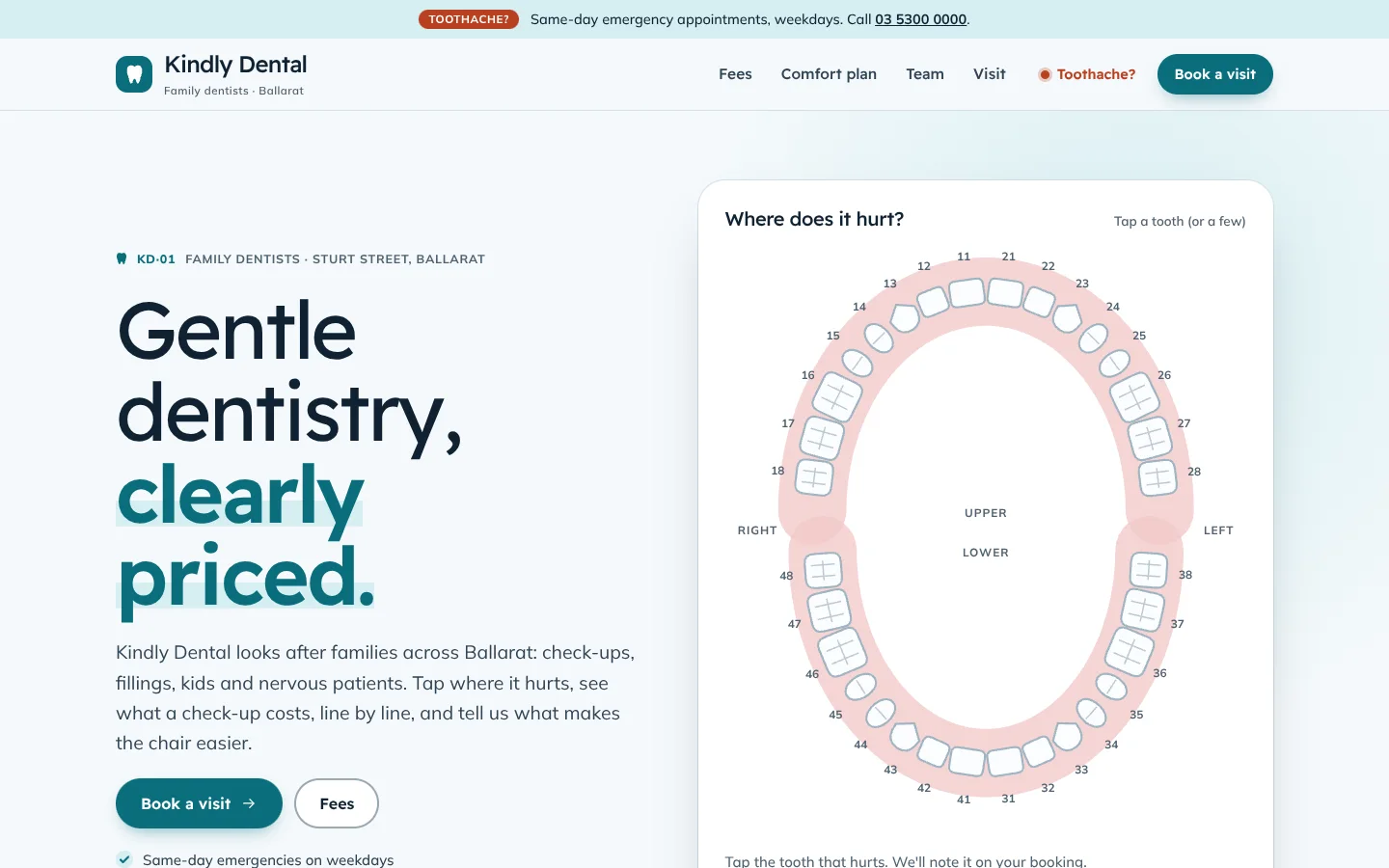Image resolution: width=1389 pixels, height=868 pixels.
Task: Select lower left molar tooth 38
Action: pyautogui.click(x=1149, y=570)
